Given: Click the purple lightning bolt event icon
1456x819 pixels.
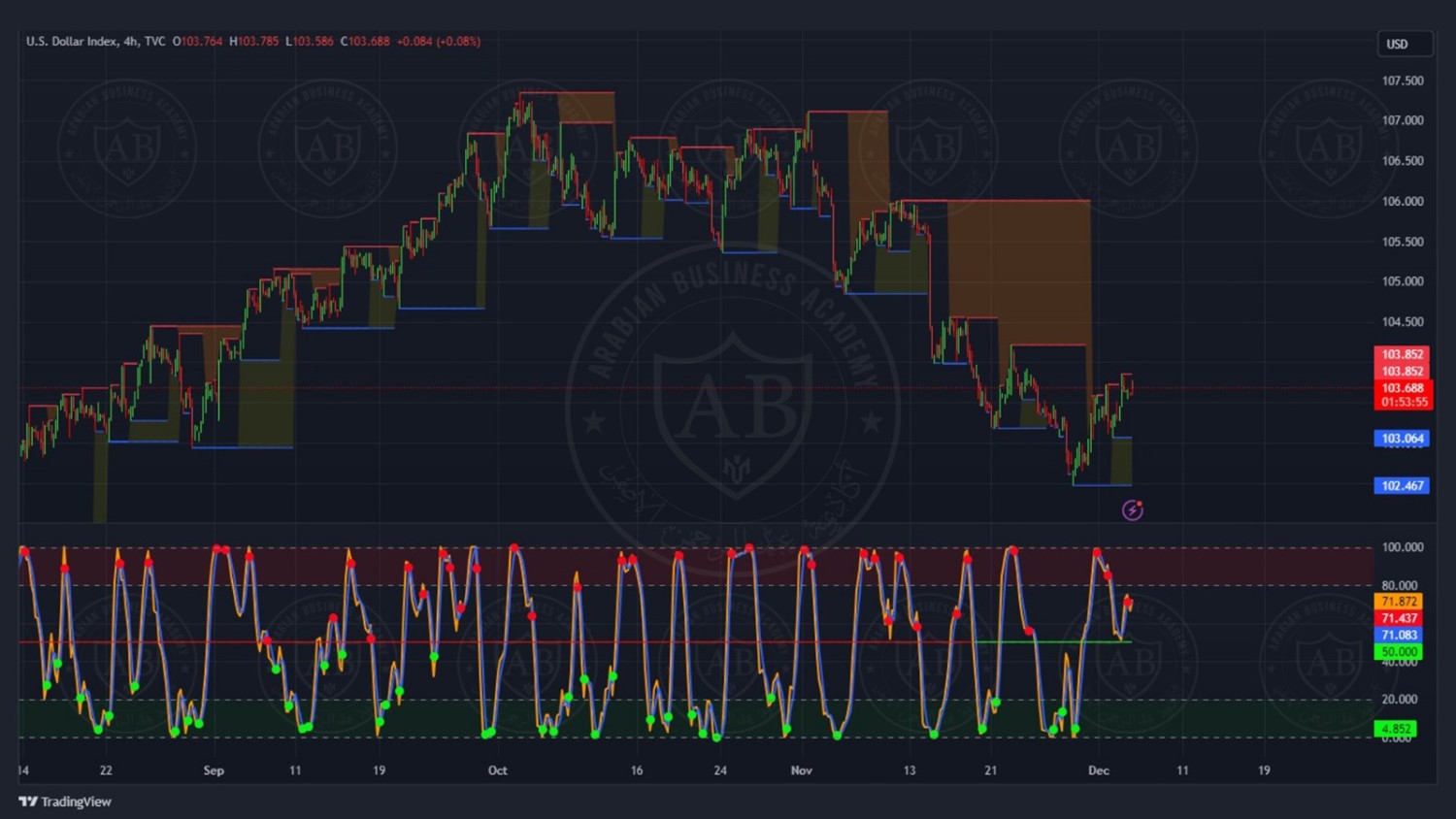Looking at the screenshot, I should pos(1132,510).
